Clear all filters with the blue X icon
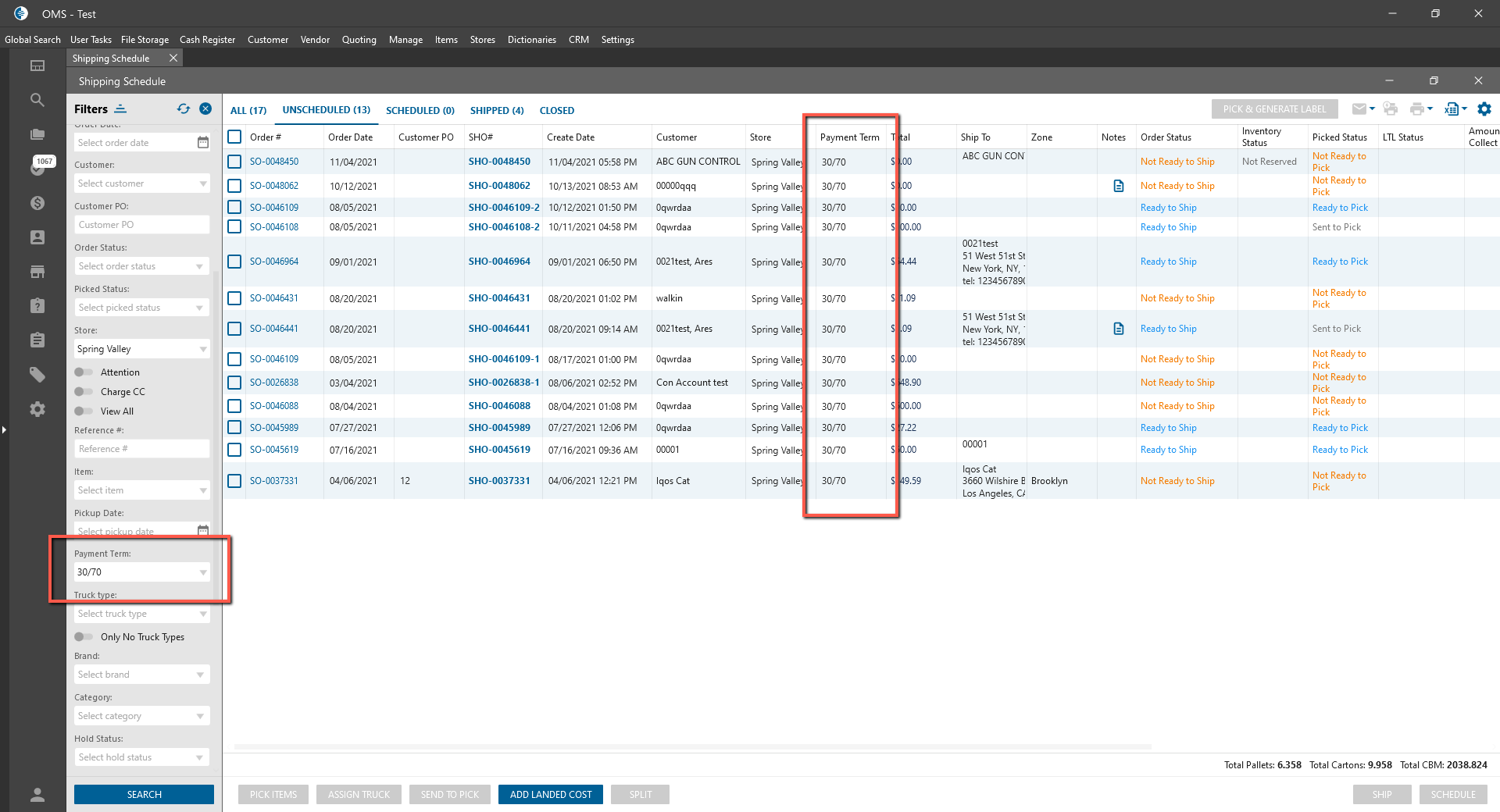Viewport: 1500px width, 812px height. click(205, 109)
